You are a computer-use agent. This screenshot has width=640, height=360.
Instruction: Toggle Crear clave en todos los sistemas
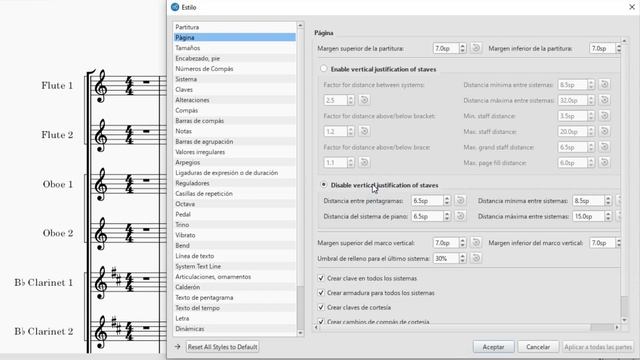pos(321,278)
